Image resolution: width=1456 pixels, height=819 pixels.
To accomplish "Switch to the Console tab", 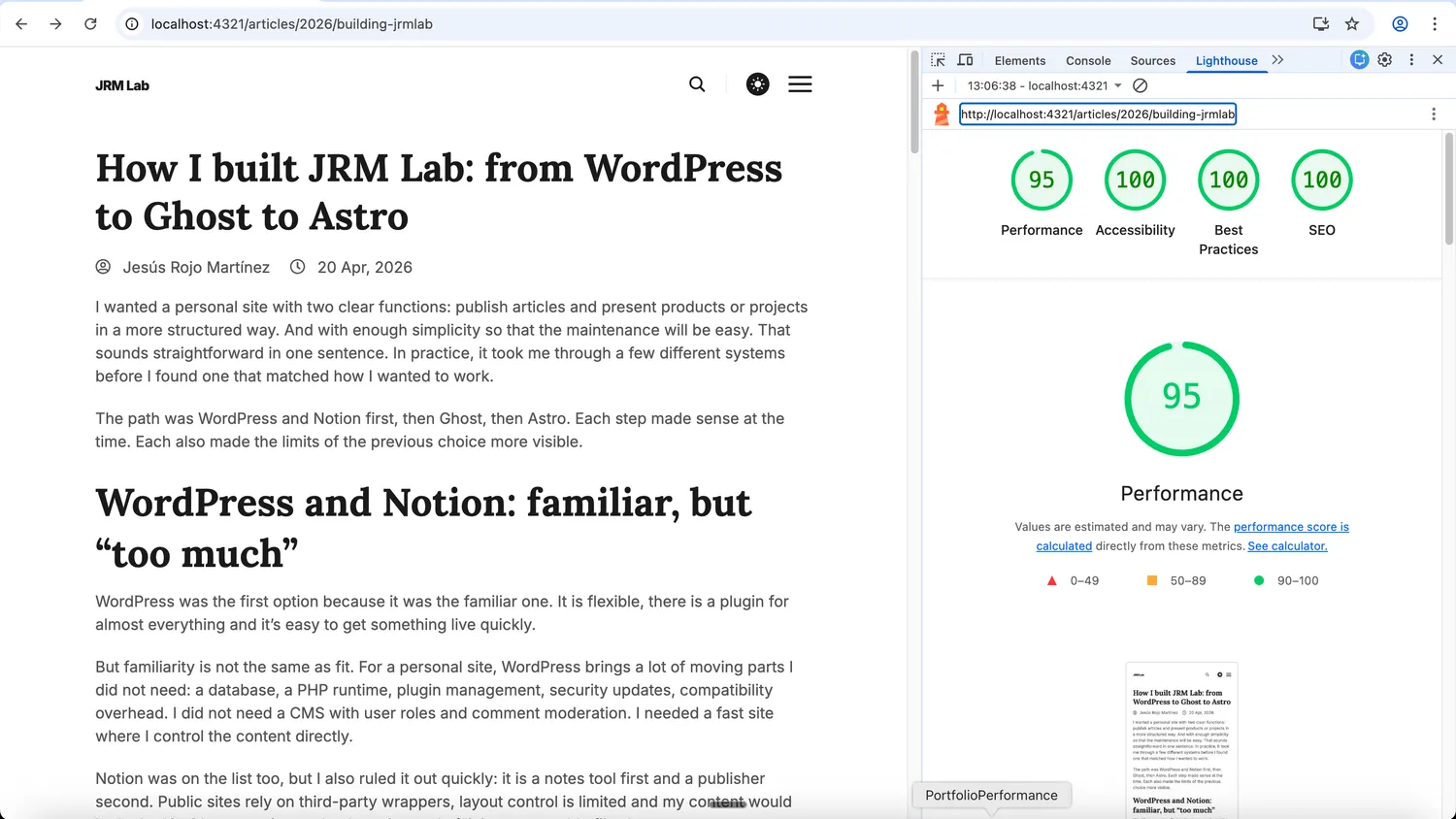I will 1088,60.
